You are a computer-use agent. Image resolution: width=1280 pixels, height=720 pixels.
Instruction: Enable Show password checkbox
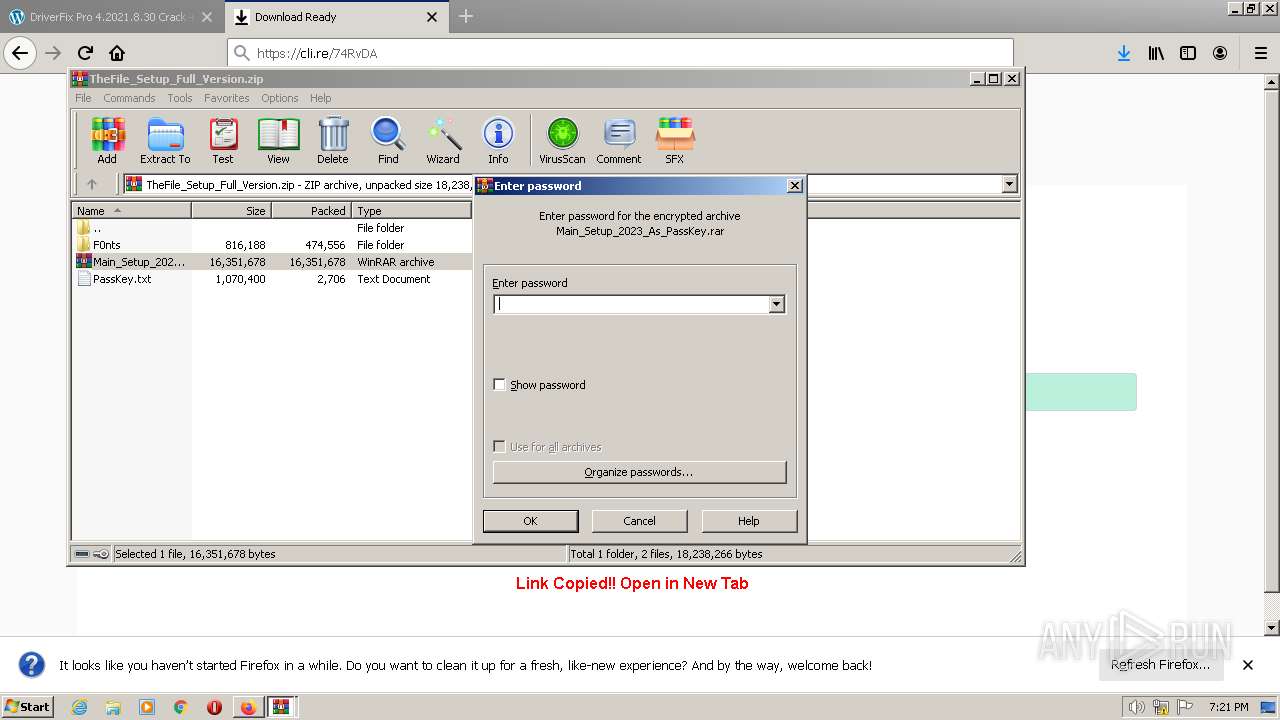point(499,385)
